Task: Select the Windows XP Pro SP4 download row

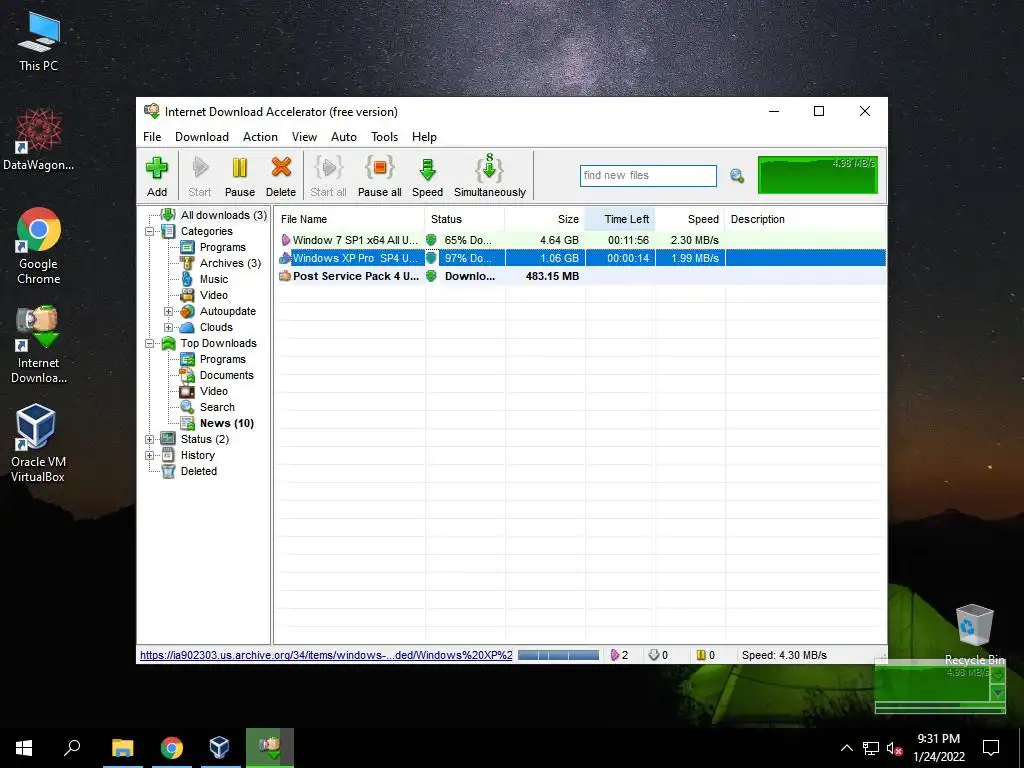Action: pyautogui.click(x=581, y=258)
